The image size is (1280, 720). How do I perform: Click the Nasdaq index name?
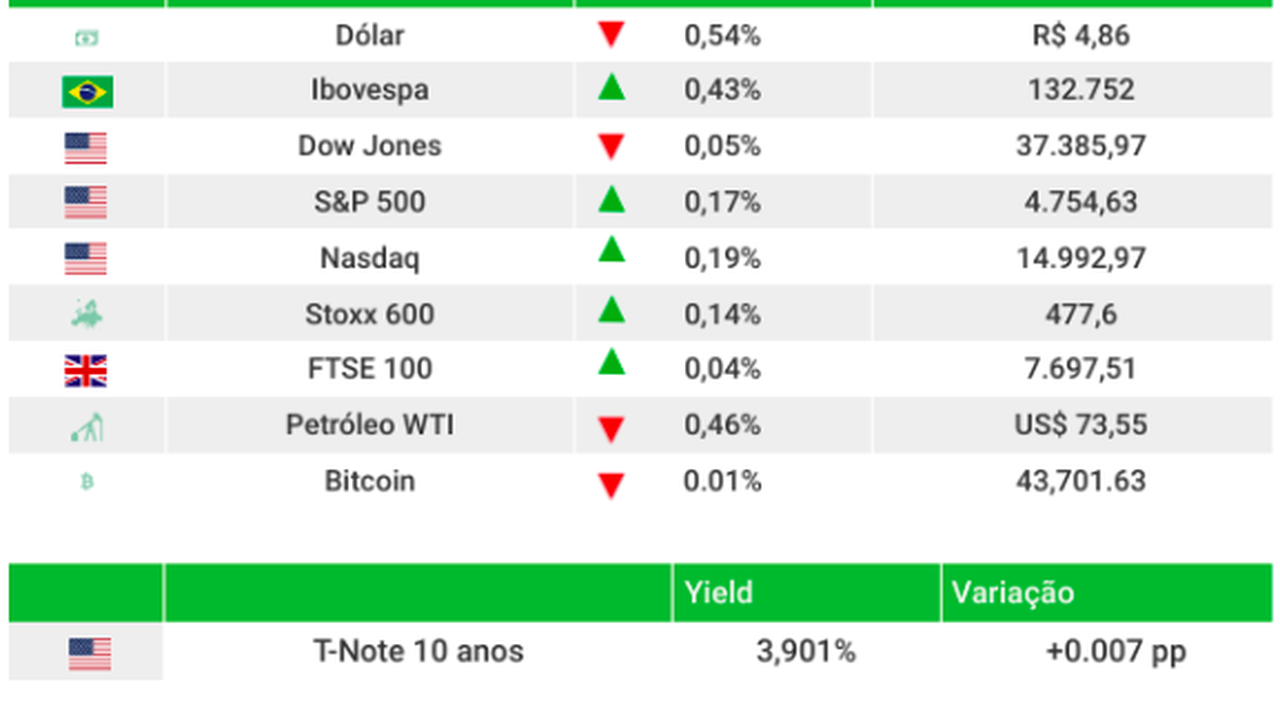point(370,258)
